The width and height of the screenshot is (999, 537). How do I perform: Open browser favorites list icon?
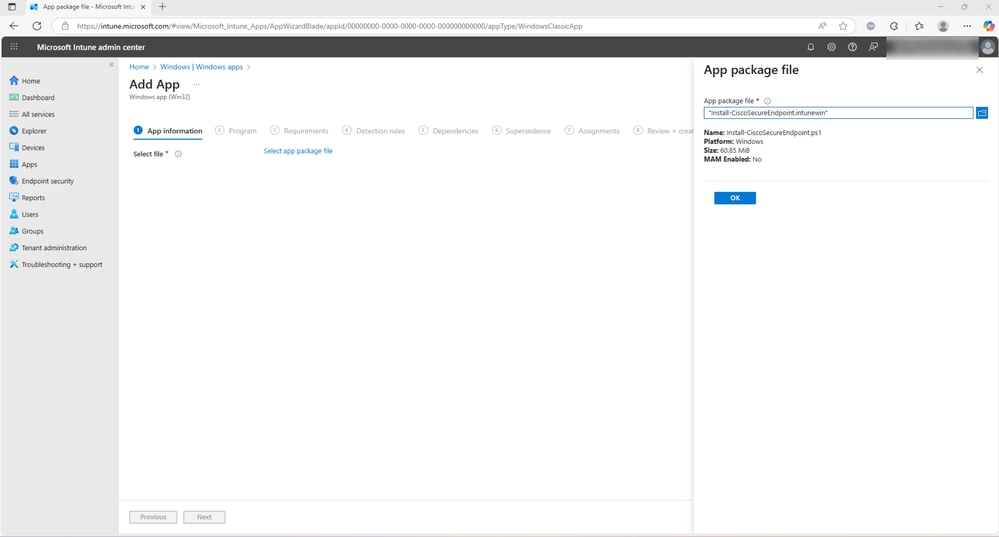point(919,26)
